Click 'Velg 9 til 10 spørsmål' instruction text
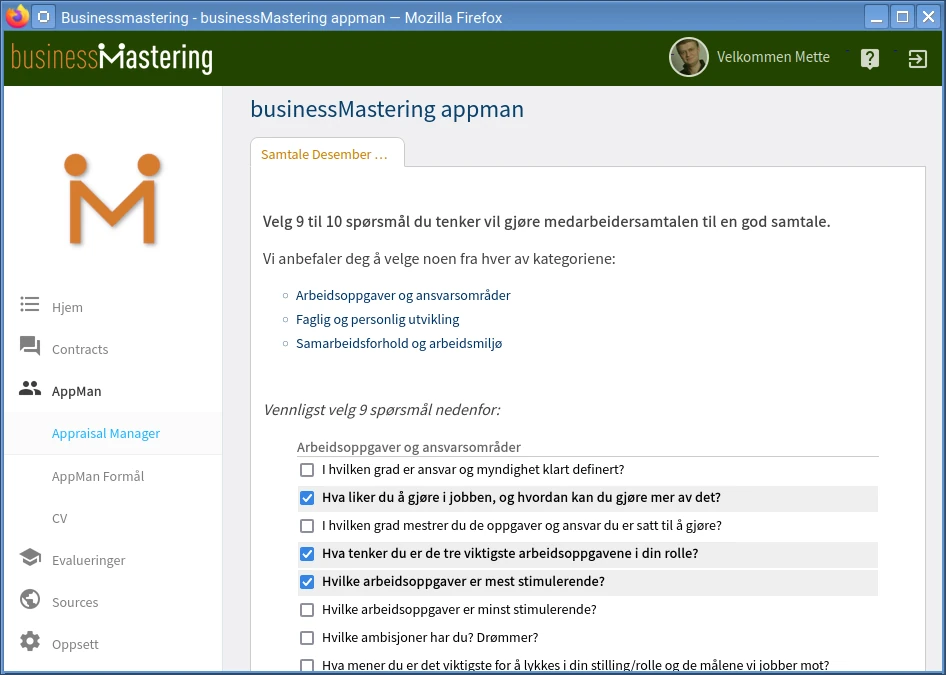Screen dimensions: 946x675 coord(547,222)
